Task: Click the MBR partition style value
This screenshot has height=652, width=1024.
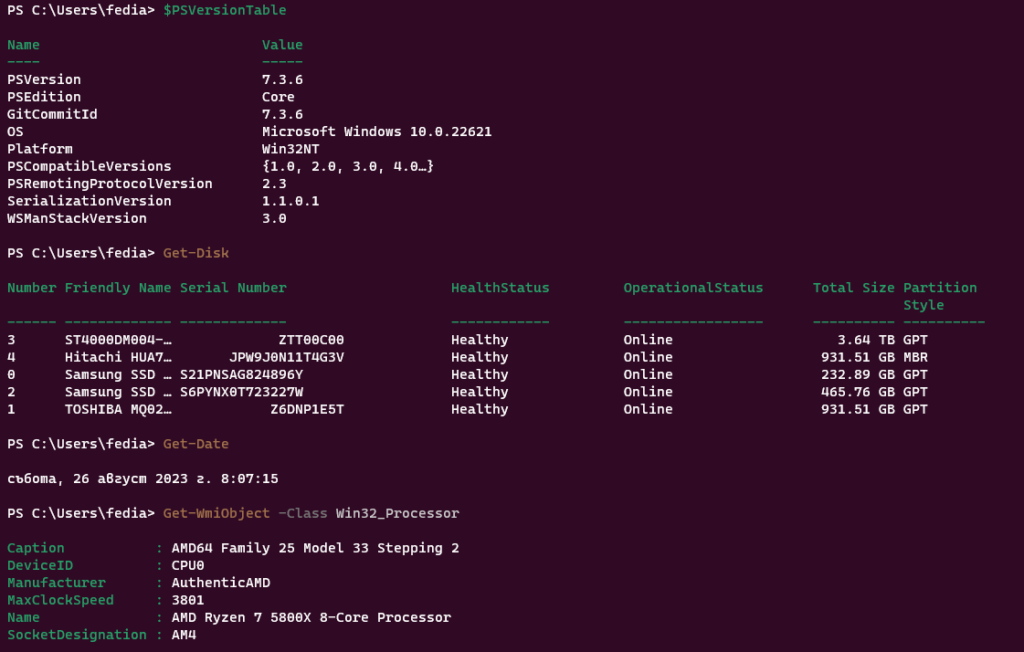Action: [916, 357]
